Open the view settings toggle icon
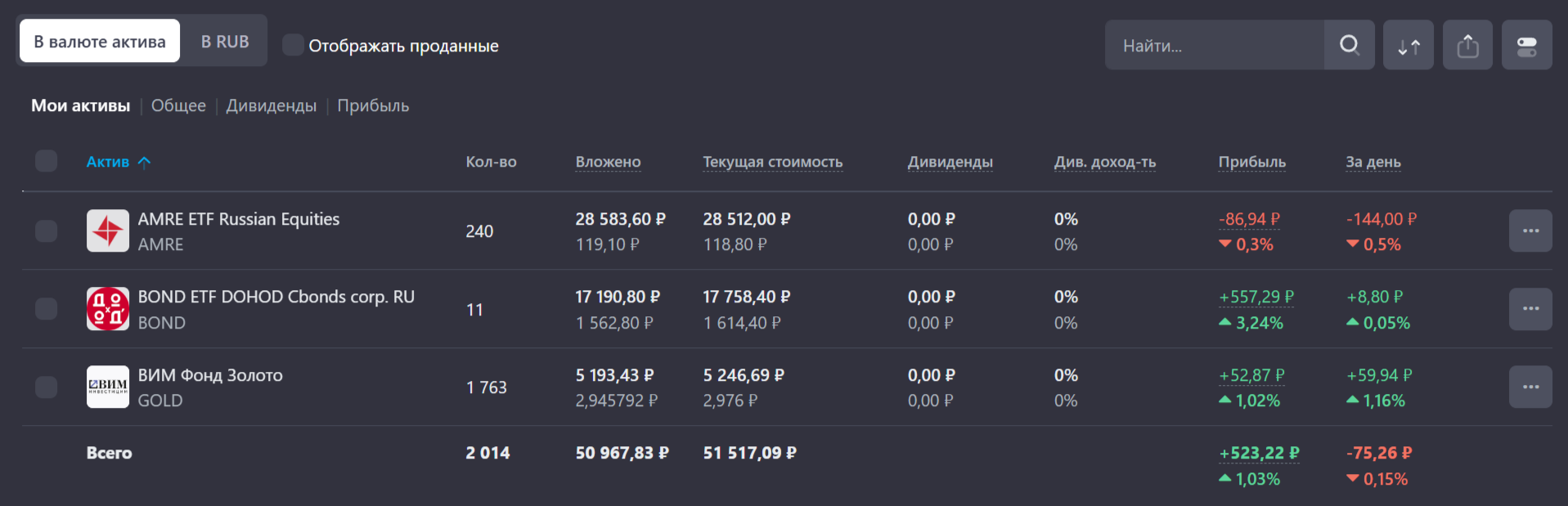The height and width of the screenshot is (506, 1568). click(x=1526, y=45)
